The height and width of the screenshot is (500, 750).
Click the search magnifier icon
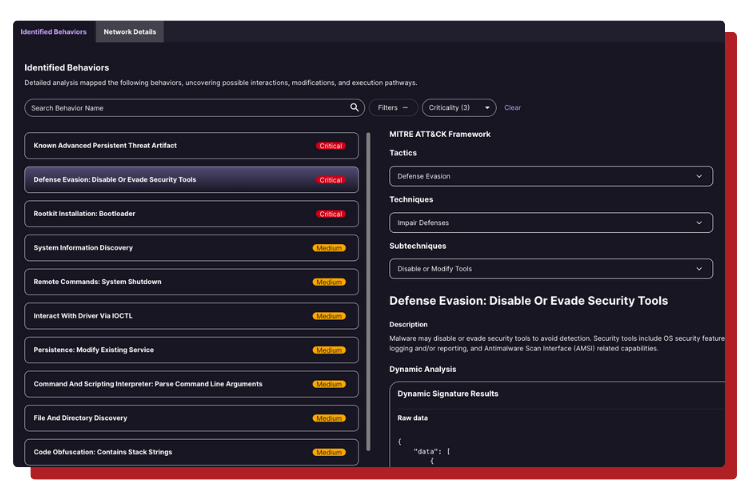[354, 108]
